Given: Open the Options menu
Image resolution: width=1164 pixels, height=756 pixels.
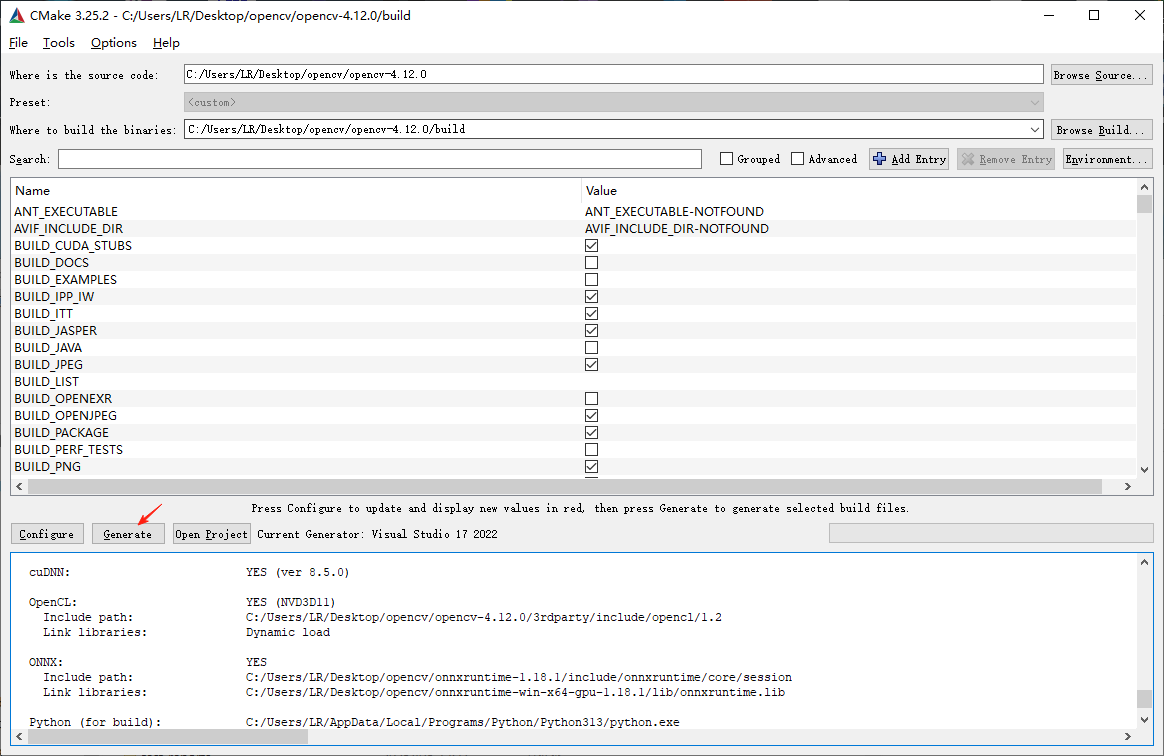Looking at the screenshot, I should pos(114,43).
